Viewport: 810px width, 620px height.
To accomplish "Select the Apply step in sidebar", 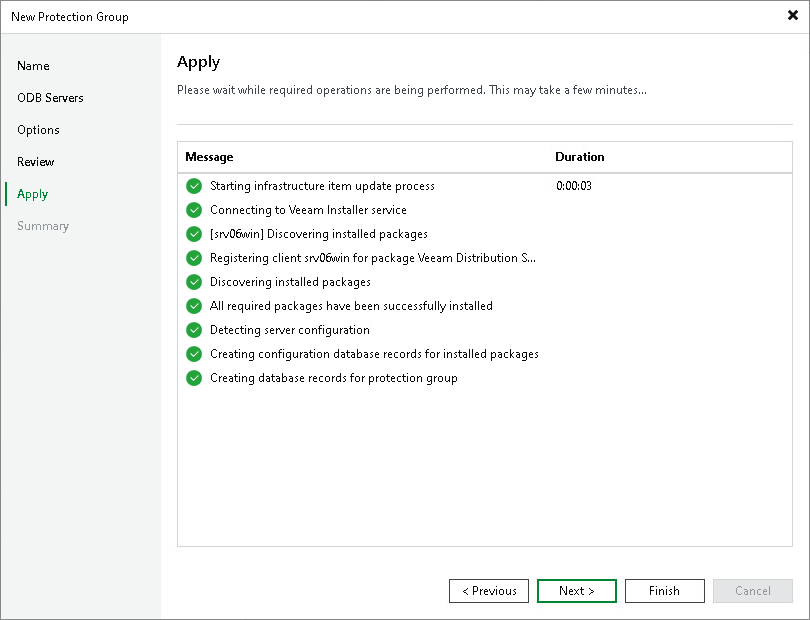I will tap(33, 194).
